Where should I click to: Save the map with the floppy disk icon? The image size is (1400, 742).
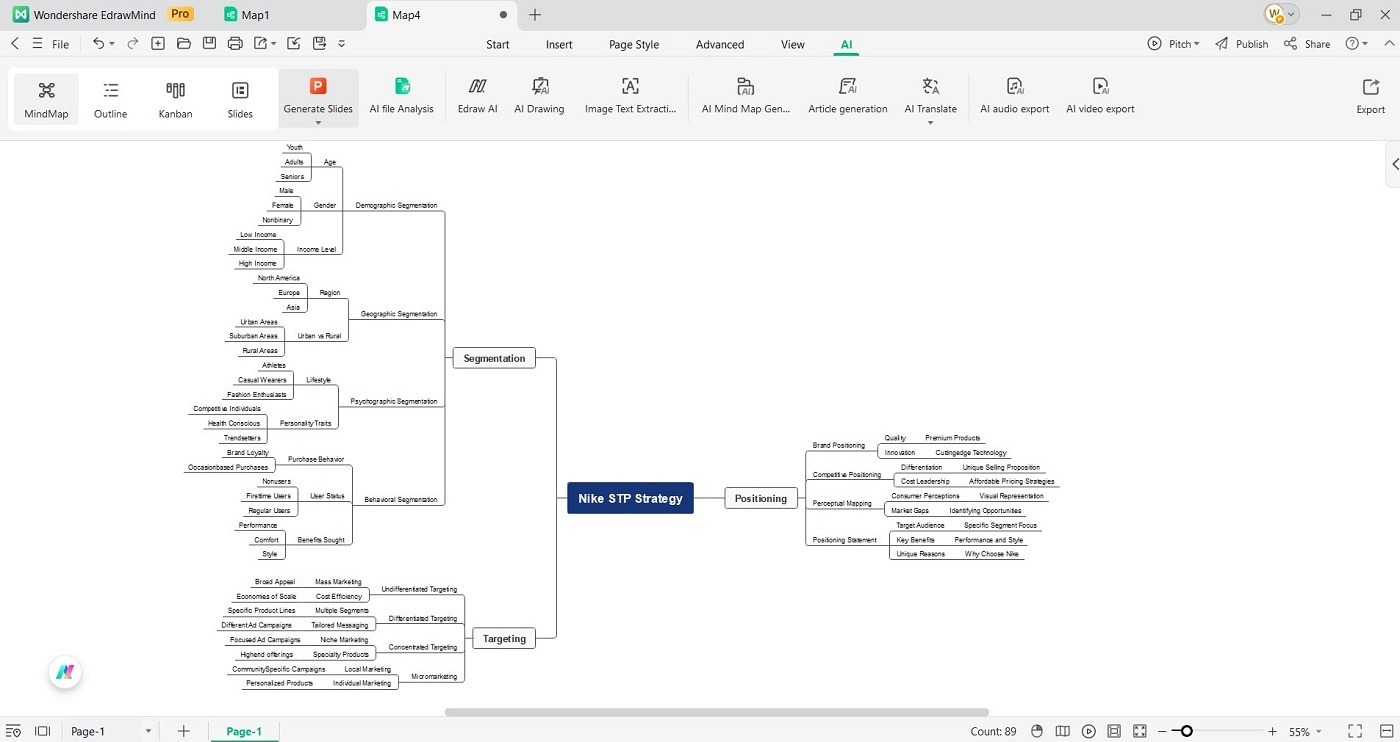pos(209,44)
